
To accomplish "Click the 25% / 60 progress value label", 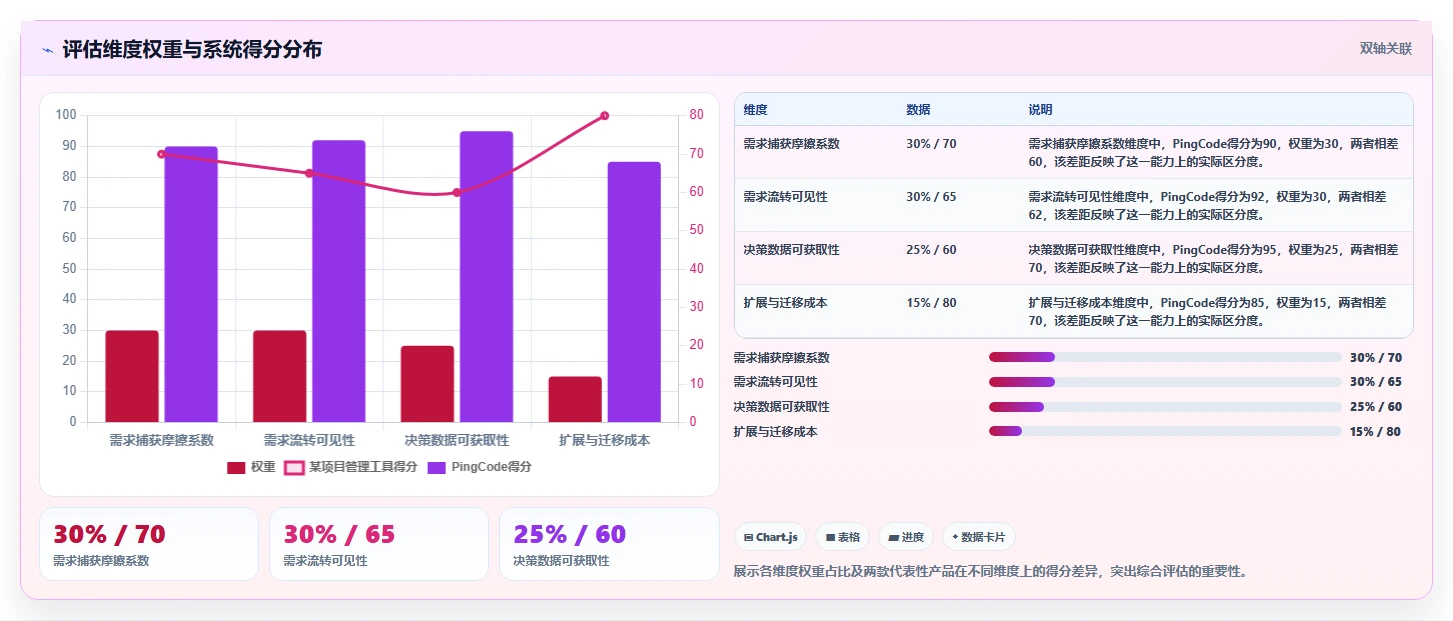I will tap(1375, 407).
